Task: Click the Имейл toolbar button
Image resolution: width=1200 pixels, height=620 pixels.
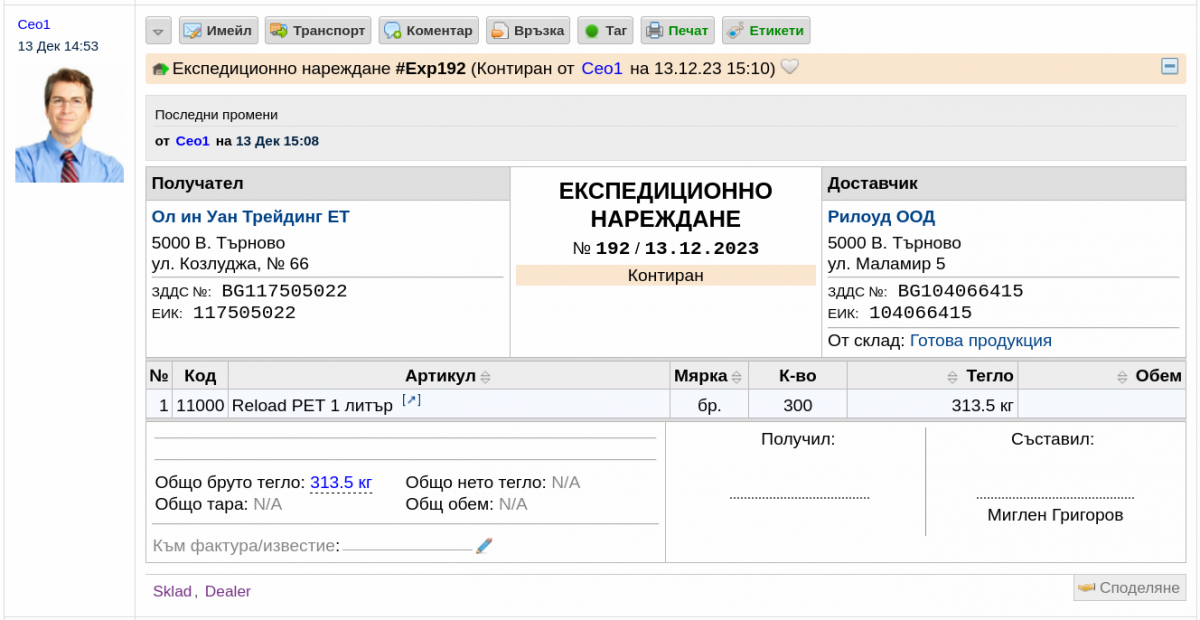Action: (x=219, y=31)
